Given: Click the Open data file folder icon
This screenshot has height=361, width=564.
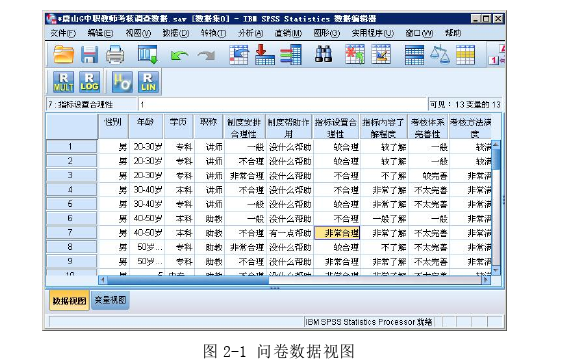Looking at the screenshot, I should tap(64, 55).
